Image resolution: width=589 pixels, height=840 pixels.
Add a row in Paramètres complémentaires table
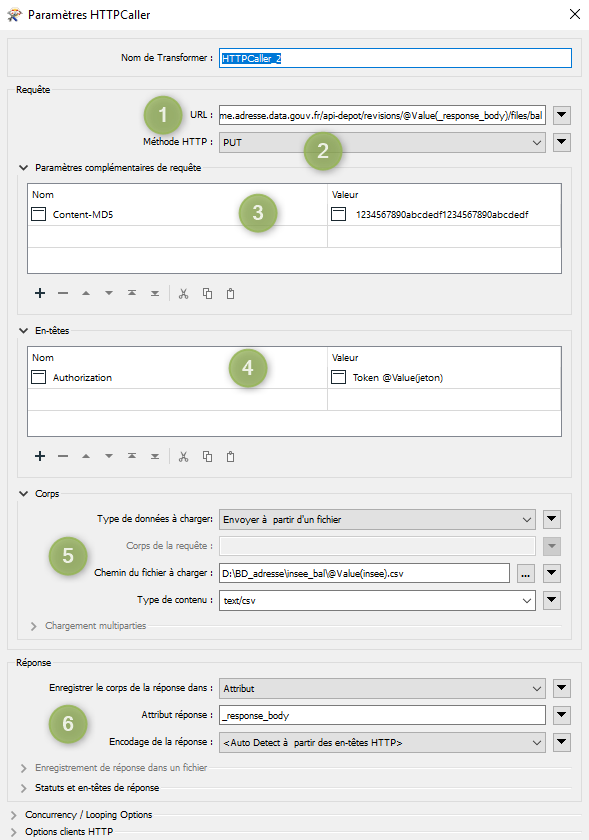coord(40,293)
